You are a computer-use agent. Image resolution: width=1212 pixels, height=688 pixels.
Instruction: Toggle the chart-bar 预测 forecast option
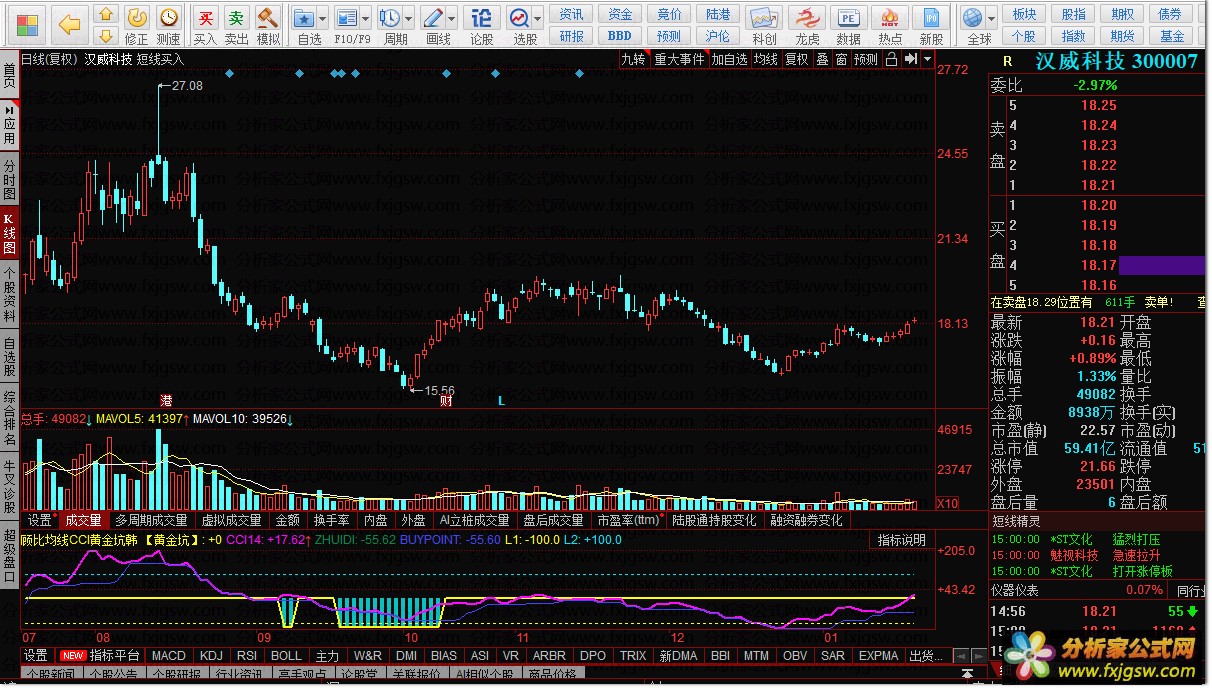(866, 59)
